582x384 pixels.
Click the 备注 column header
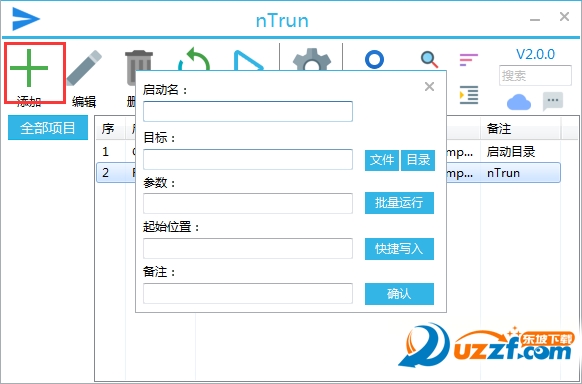520,129
